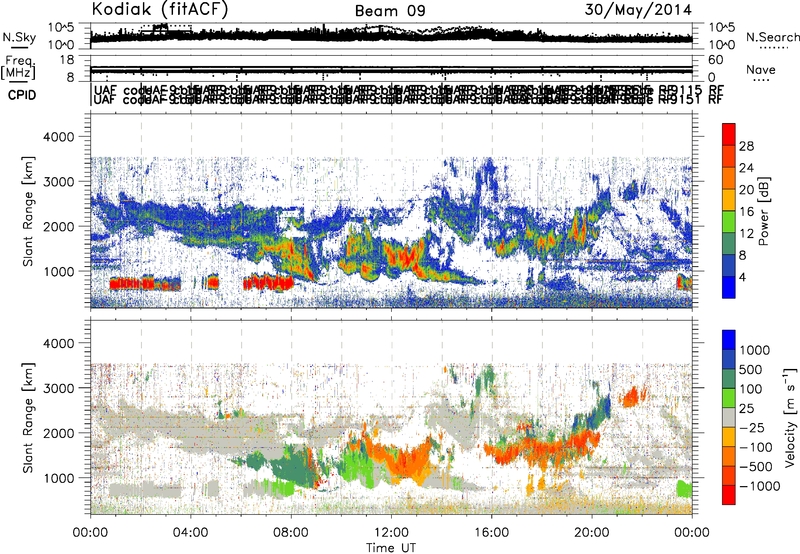
Task: Click the 'Kodiak (fitACF)' title text
Action: point(160,9)
